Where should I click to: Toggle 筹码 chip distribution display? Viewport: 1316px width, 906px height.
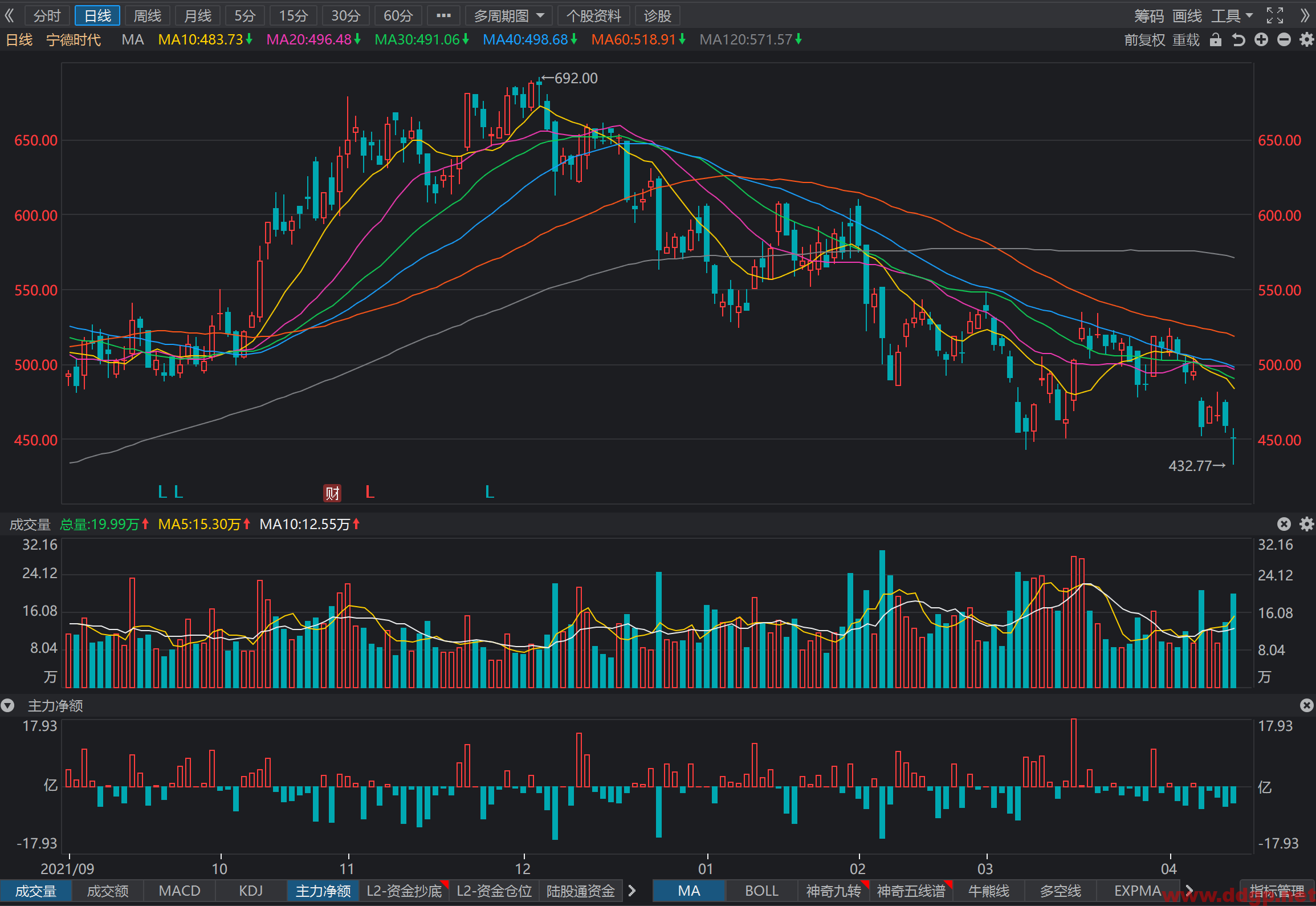pyautogui.click(x=1149, y=15)
